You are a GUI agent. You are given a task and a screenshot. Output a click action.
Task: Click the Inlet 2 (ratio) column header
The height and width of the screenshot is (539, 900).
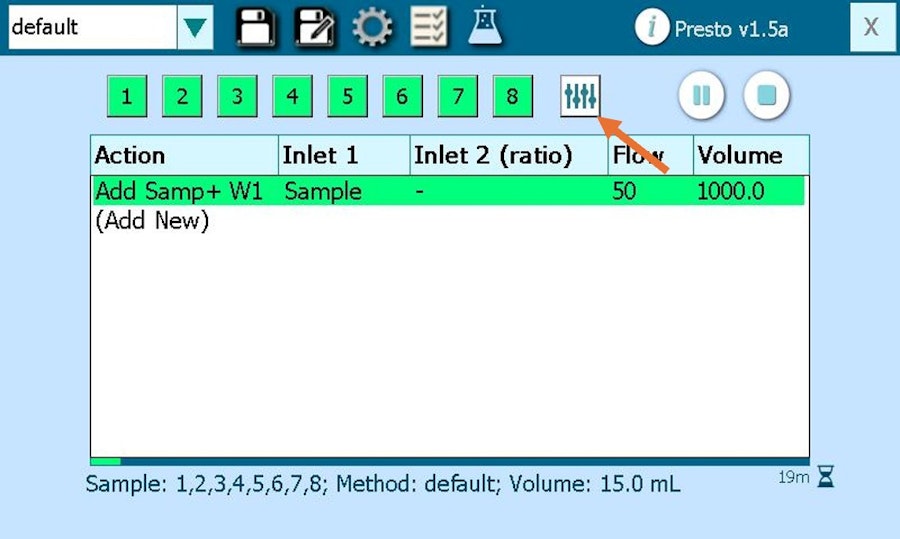[509, 155]
